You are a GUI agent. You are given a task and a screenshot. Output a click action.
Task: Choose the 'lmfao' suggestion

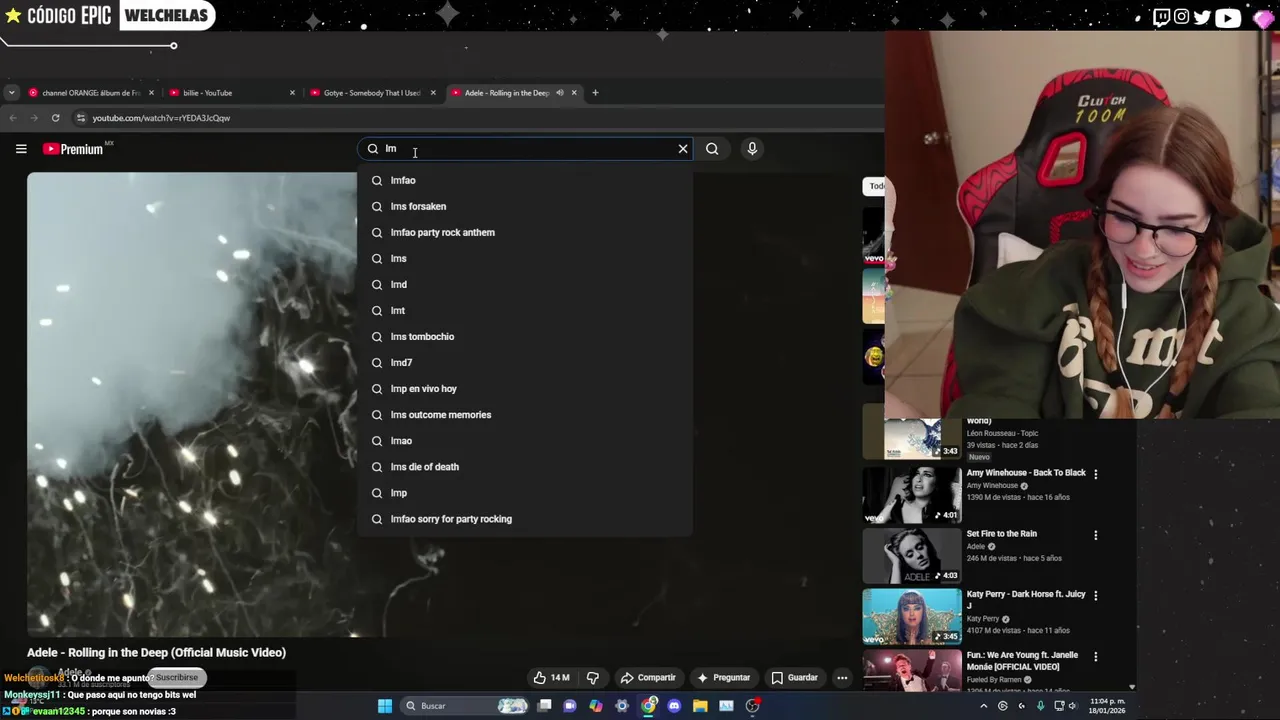(525, 180)
